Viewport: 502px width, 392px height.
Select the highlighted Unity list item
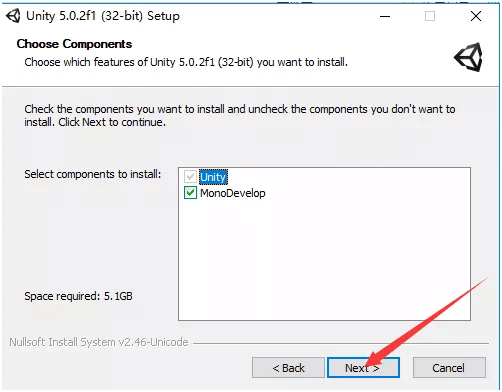tap(213, 177)
